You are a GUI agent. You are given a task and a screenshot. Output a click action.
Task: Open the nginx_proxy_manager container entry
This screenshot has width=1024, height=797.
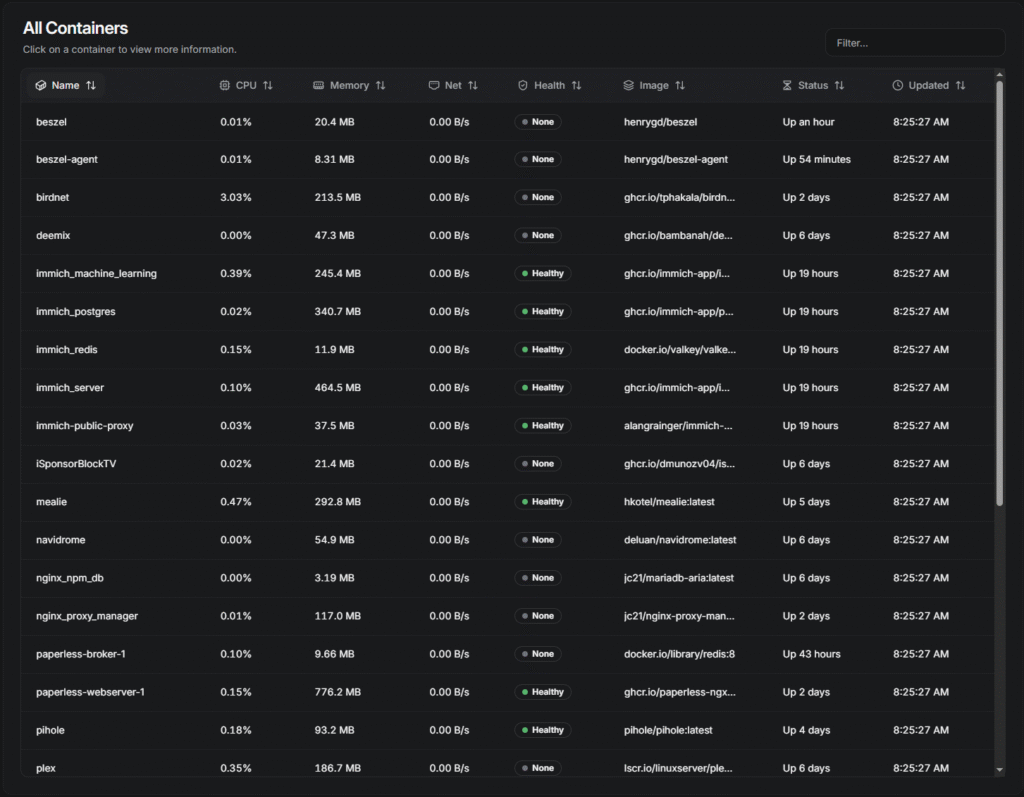point(86,616)
